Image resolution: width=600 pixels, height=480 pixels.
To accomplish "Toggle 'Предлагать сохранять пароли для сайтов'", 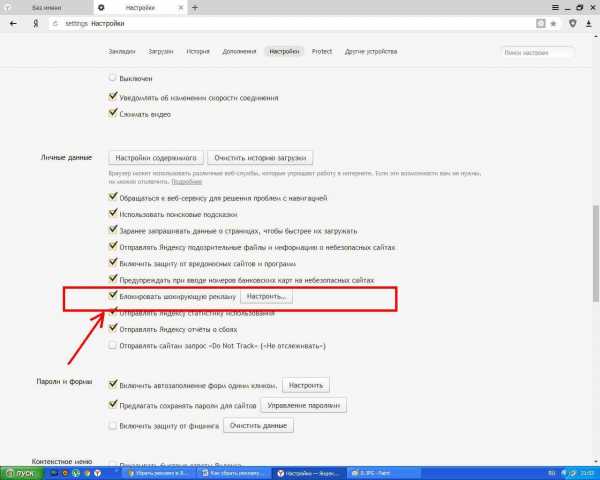I will click(112, 404).
